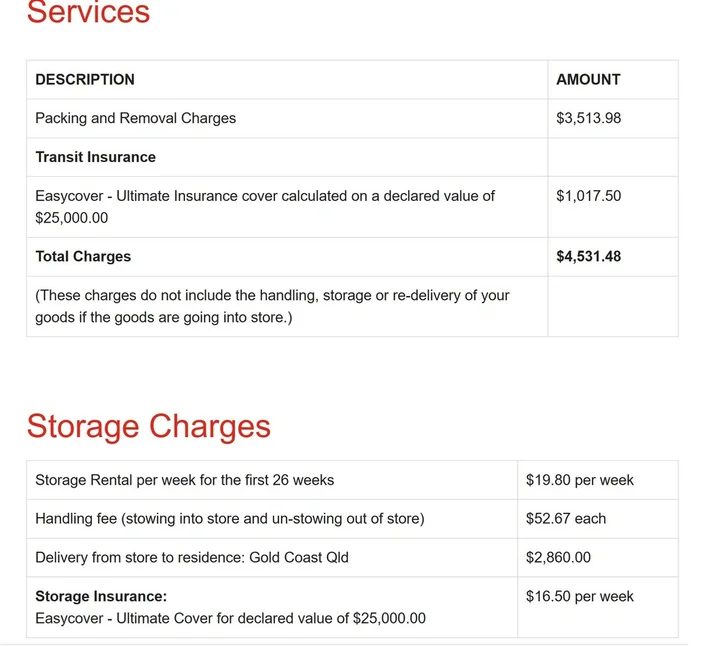Click the DESCRIPTION column header
The image size is (720, 646).
85,80
